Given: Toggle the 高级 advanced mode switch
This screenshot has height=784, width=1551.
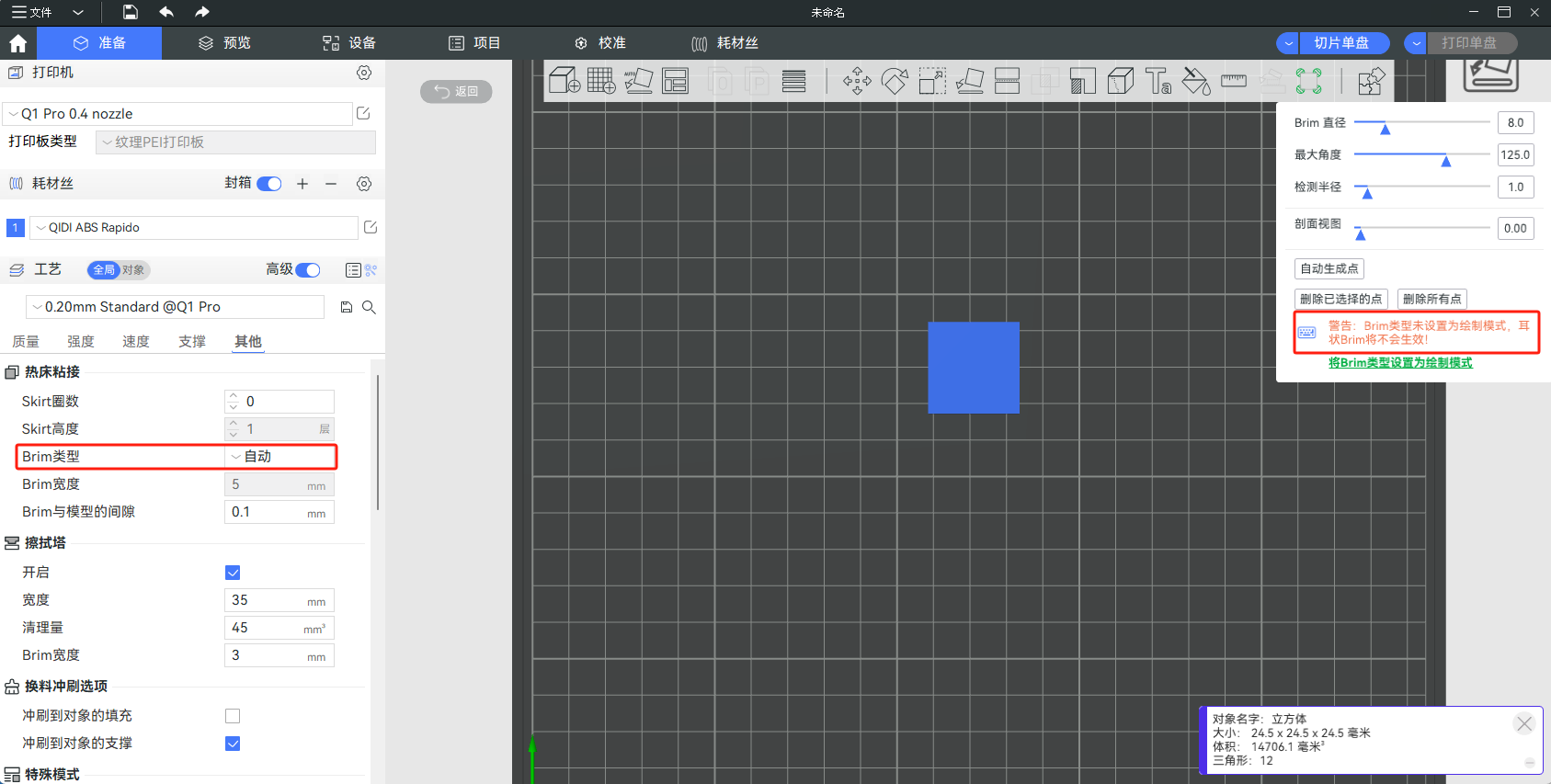Looking at the screenshot, I should pos(308,269).
